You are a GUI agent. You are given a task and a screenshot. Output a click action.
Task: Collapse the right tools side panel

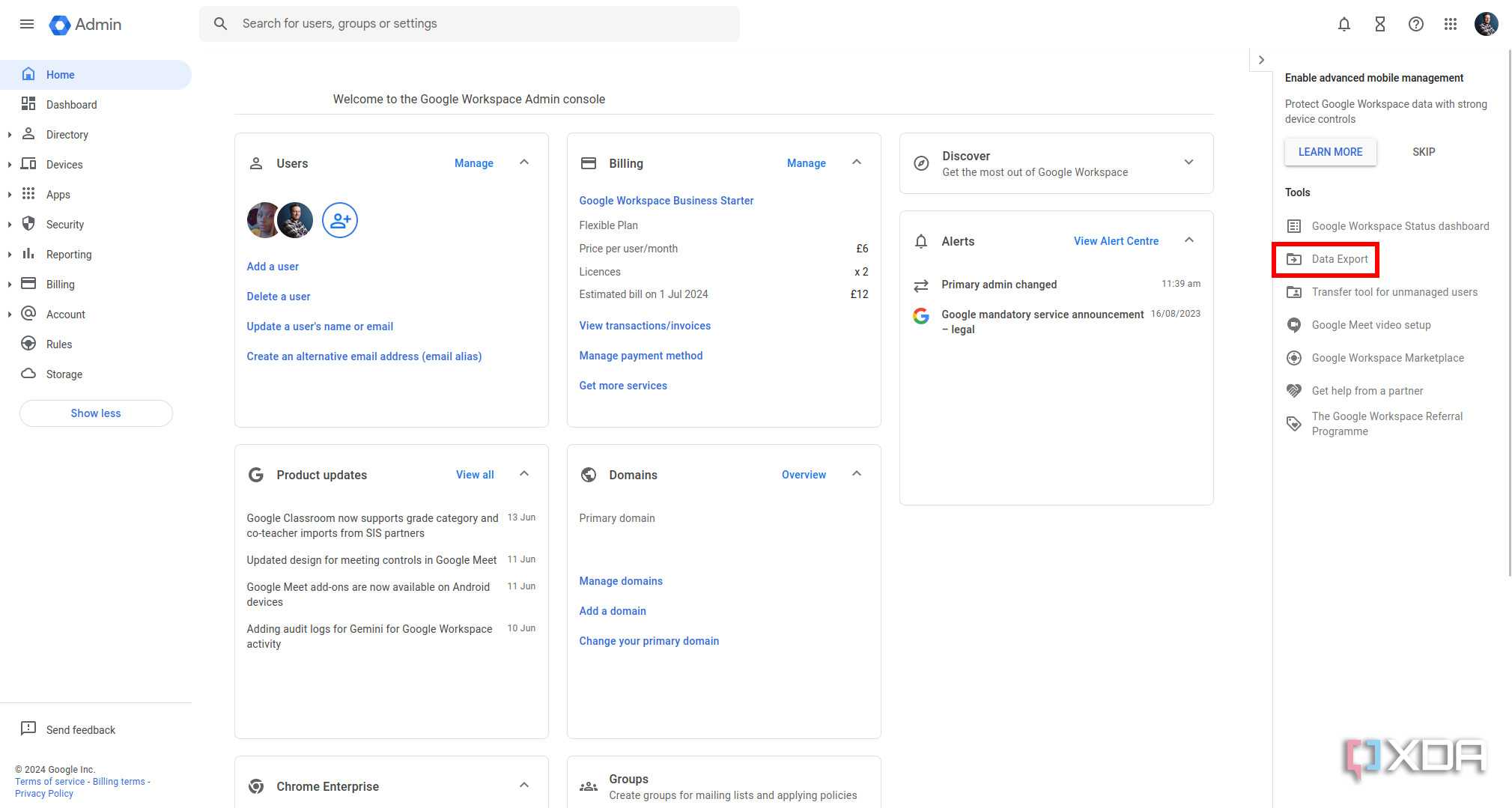pyautogui.click(x=1261, y=60)
